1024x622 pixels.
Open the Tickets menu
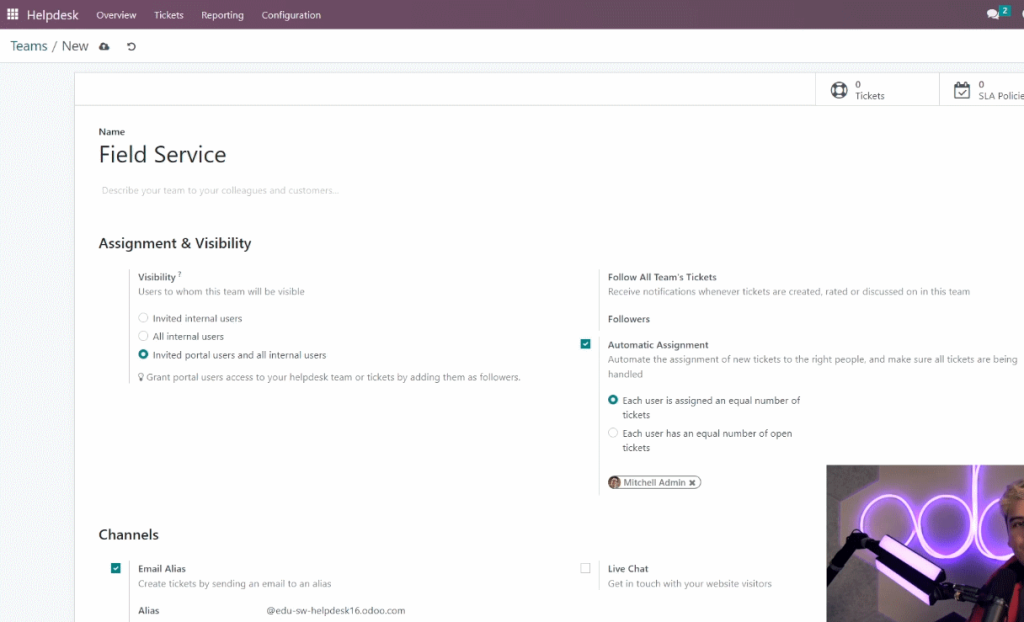click(168, 15)
